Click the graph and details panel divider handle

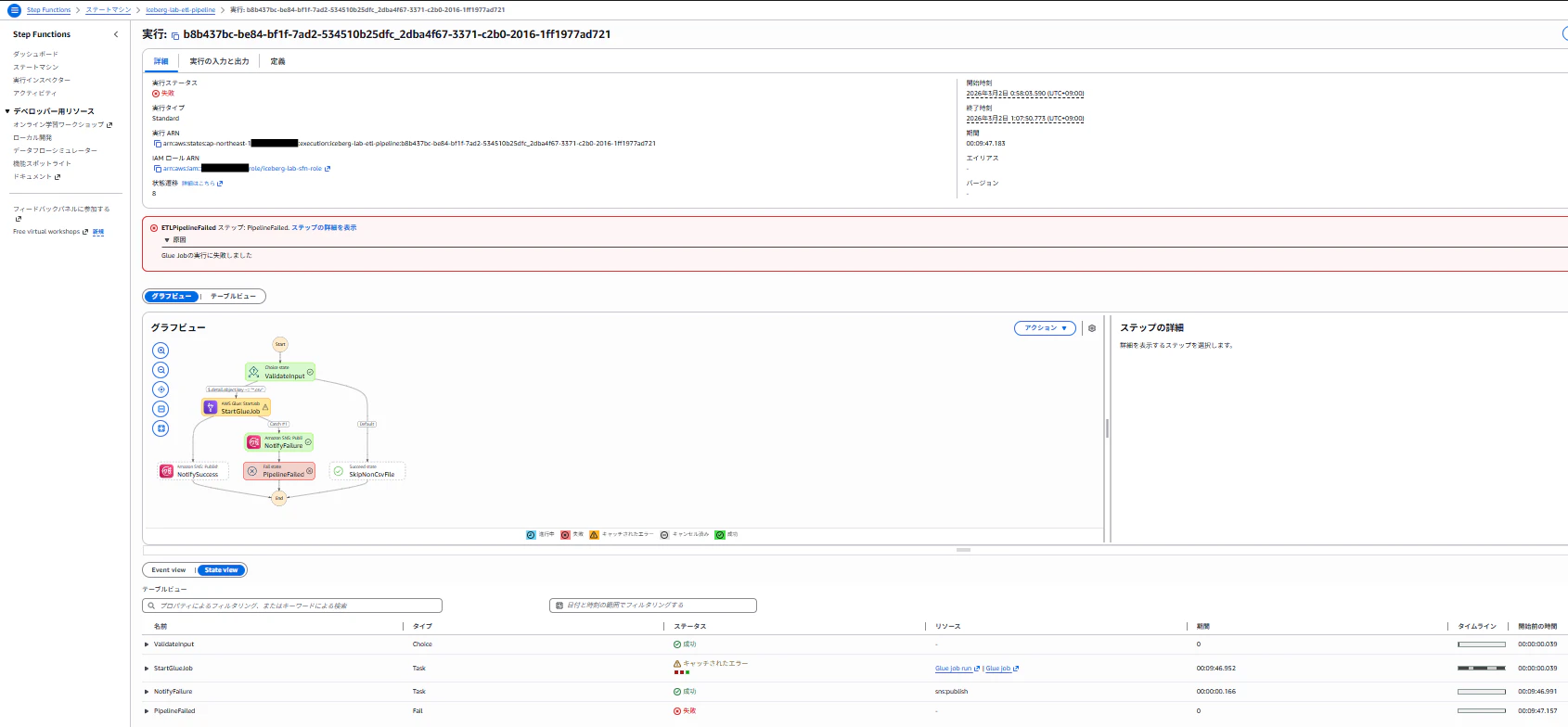click(1107, 428)
